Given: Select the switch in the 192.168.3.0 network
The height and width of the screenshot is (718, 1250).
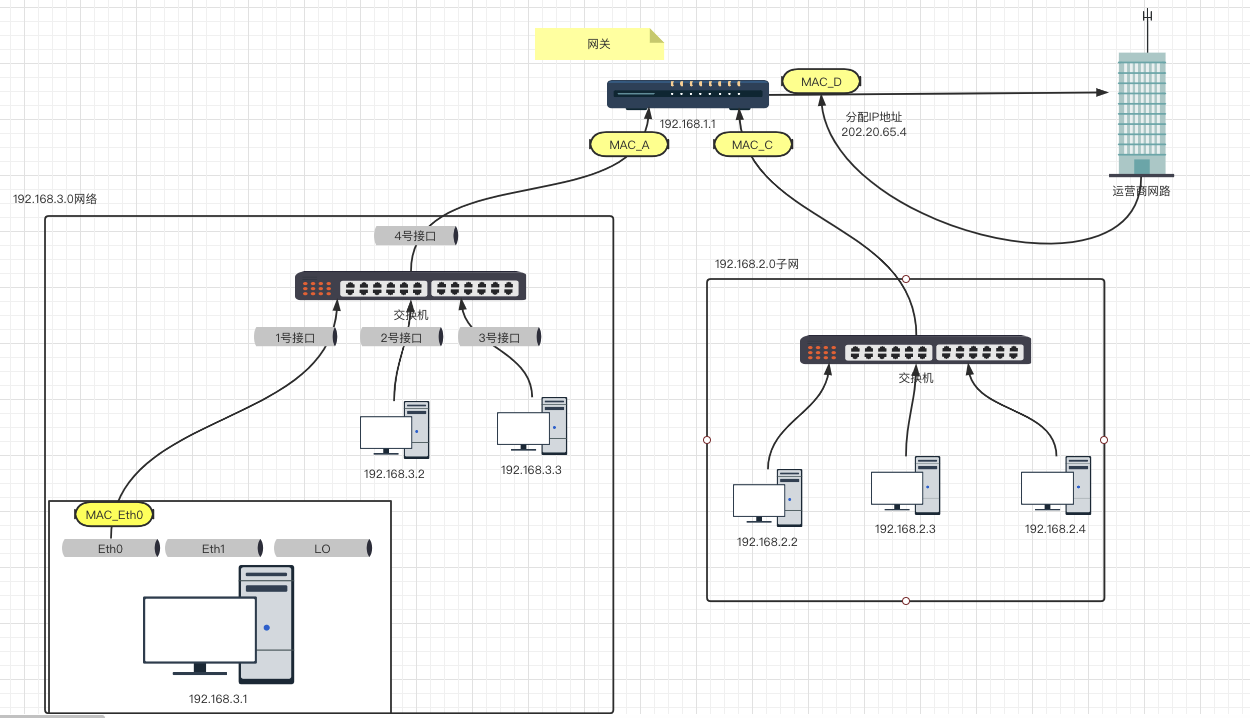Looking at the screenshot, I should pyautogui.click(x=410, y=287).
